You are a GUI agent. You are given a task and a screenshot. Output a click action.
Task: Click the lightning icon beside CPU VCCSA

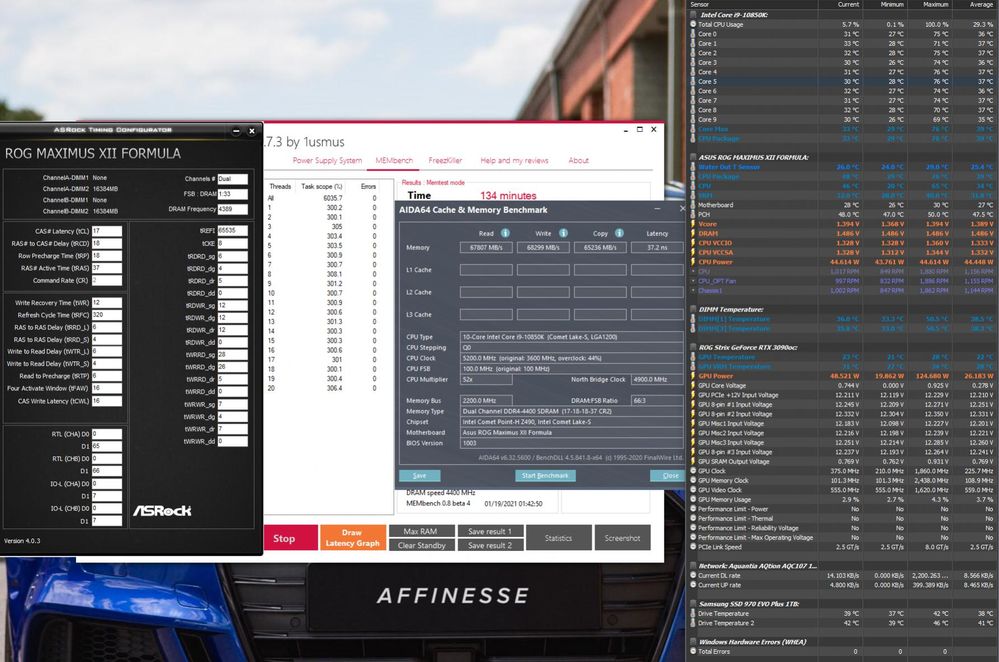tap(693, 252)
